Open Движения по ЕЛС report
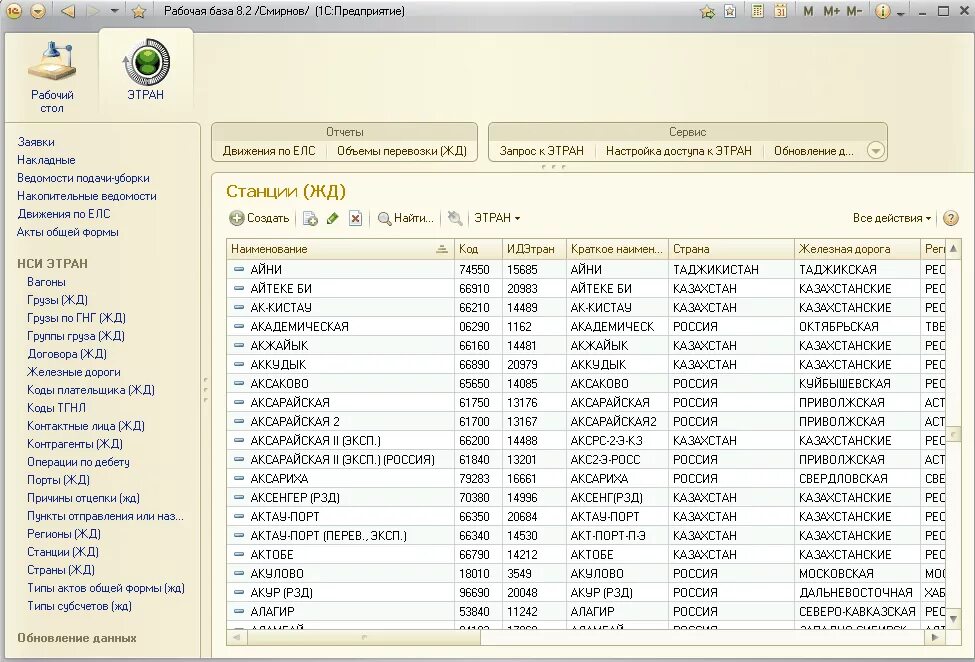This screenshot has height=662, width=975. (x=269, y=151)
